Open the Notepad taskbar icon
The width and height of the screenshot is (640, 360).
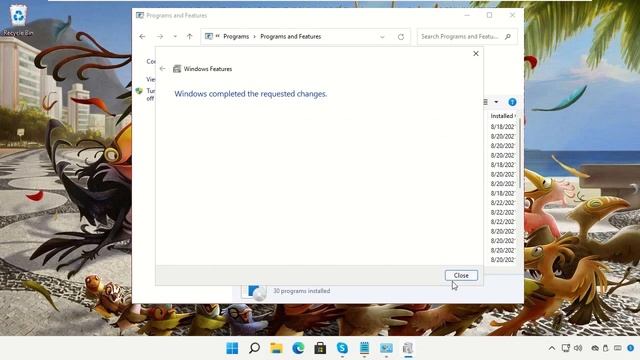(x=364, y=348)
